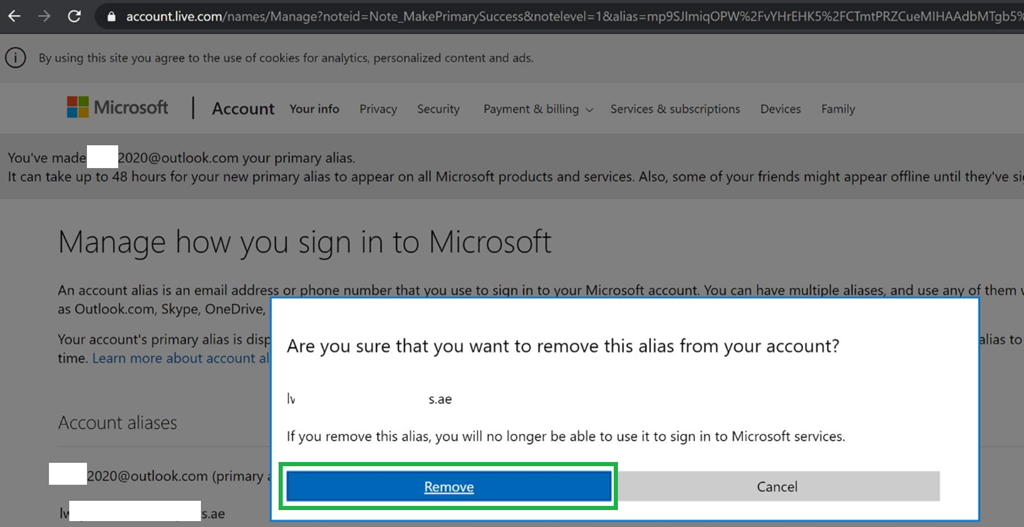1024x527 pixels.
Task: Confirm alias removal with Remove button
Action: click(x=449, y=487)
